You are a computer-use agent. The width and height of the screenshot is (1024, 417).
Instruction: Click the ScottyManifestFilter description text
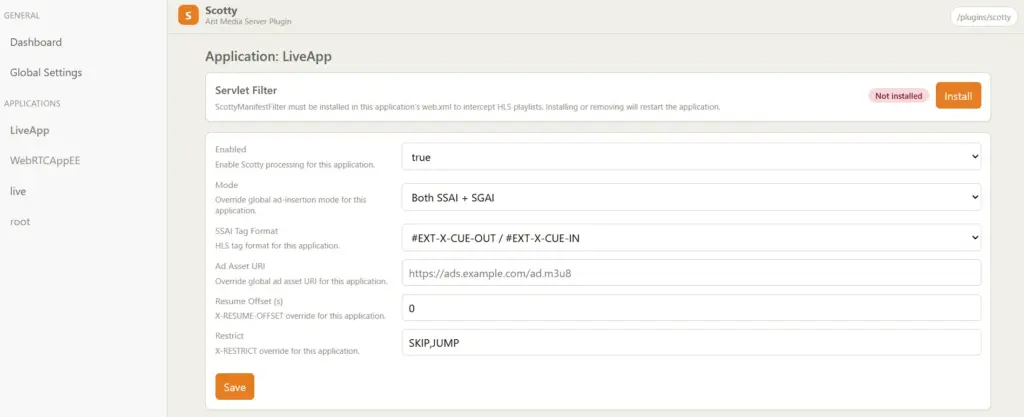click(468, 106)
